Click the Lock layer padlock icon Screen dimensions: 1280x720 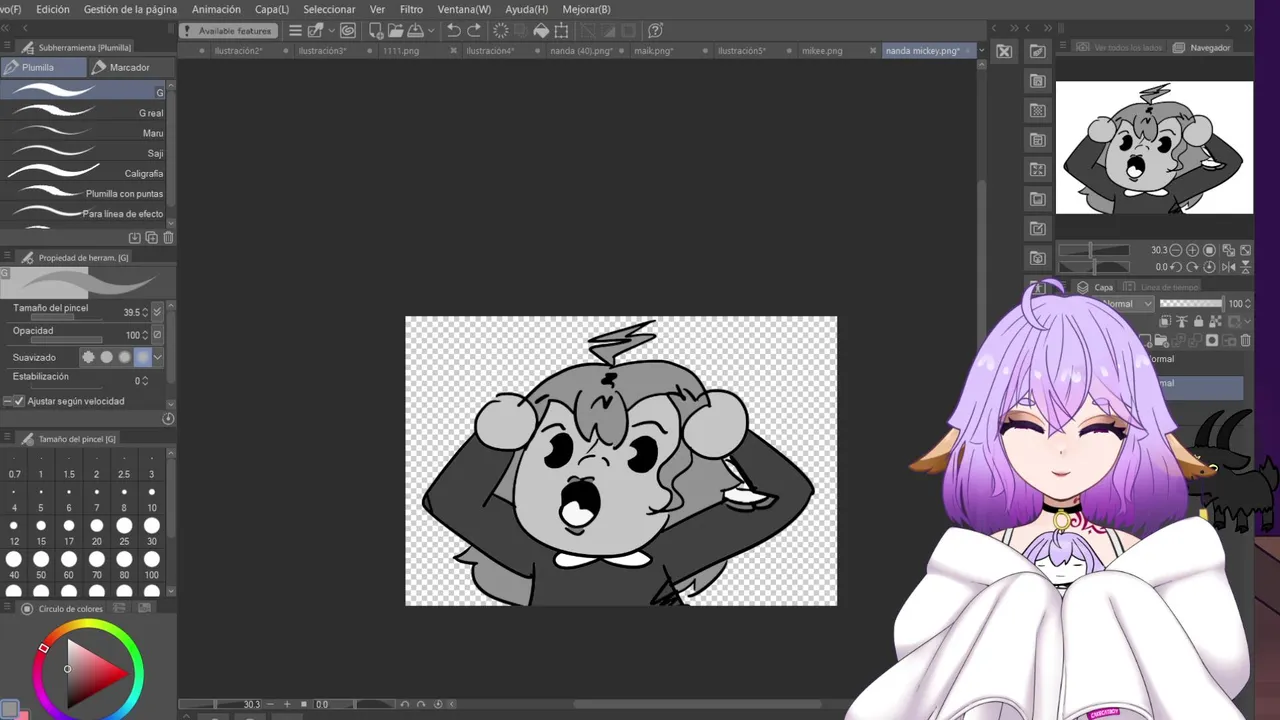(1198, 321)
